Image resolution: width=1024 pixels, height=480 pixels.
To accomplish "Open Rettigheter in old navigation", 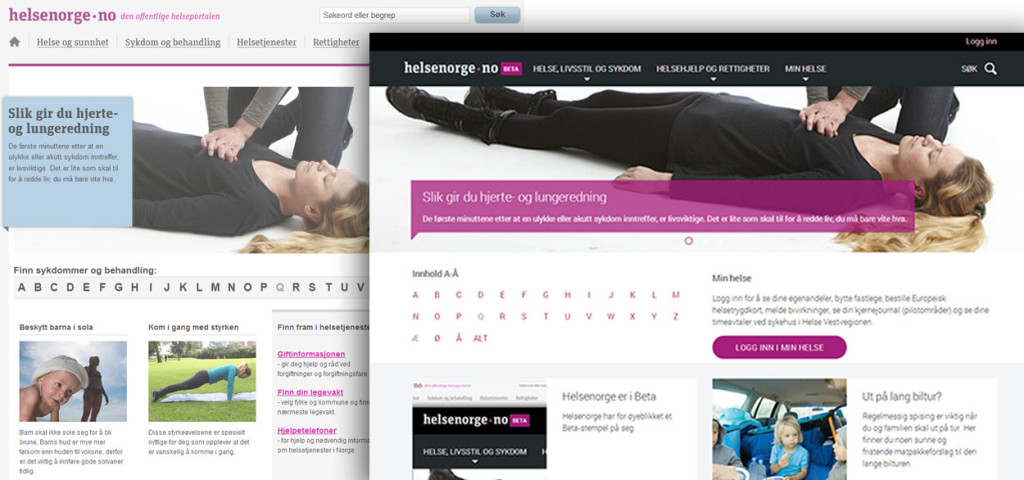I will pos(336,42).
